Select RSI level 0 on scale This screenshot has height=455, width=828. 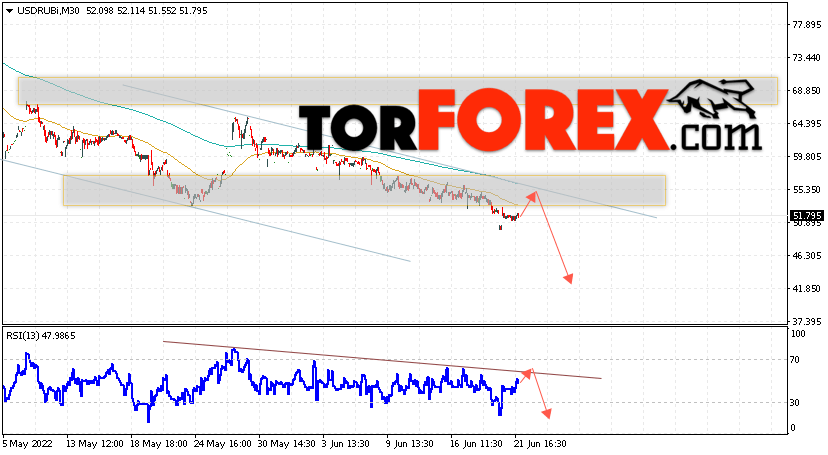tap(793, 428)
